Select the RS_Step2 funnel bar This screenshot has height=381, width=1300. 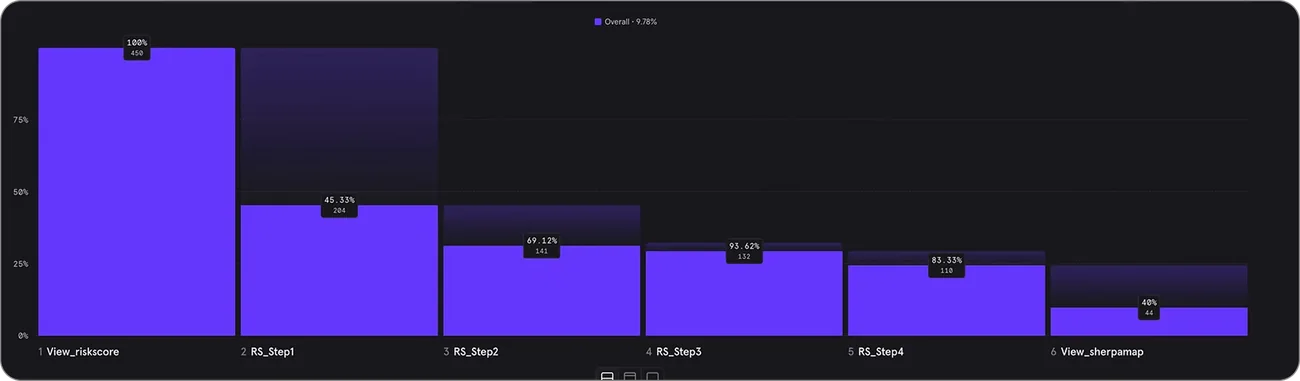(x=541, y=291)
